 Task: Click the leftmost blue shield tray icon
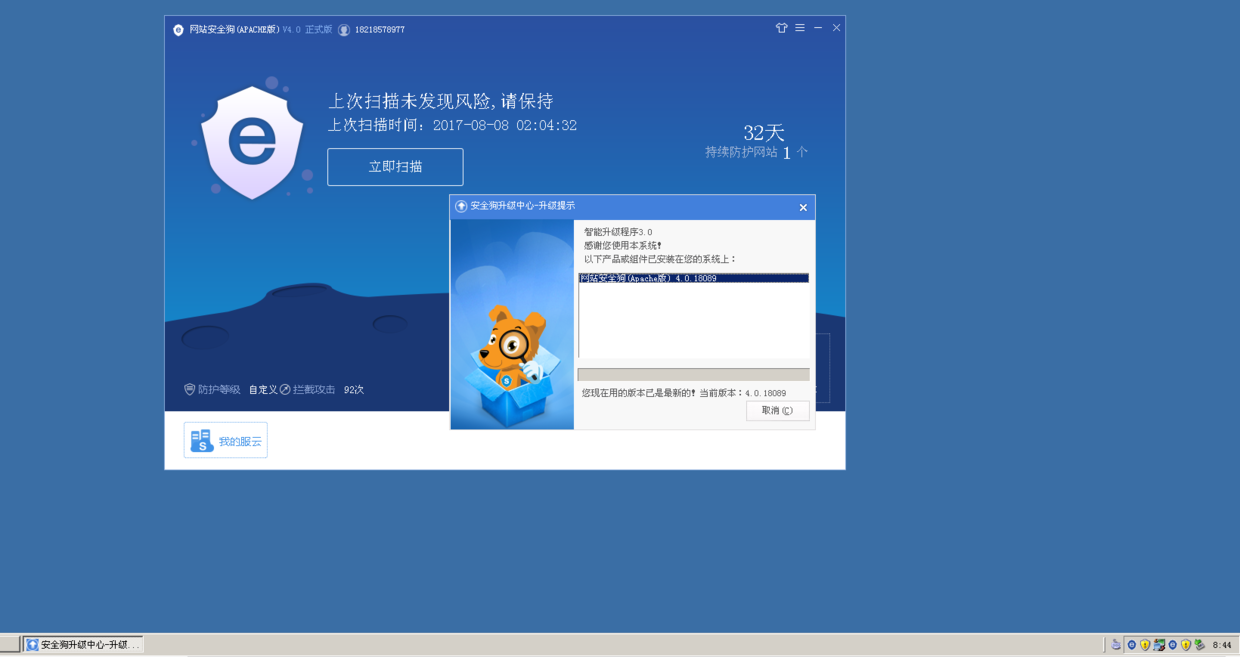pyautogui.click(x=1132, y=645)
